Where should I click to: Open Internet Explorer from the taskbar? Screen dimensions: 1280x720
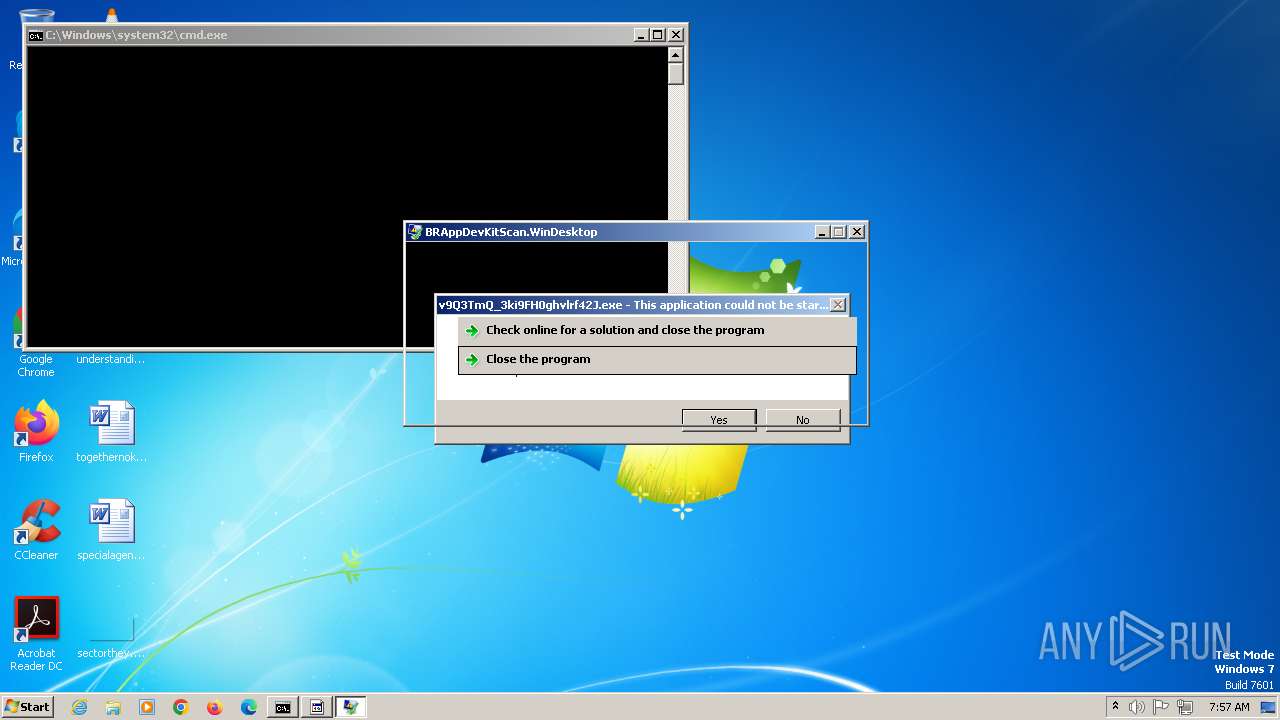pos(79,707)
